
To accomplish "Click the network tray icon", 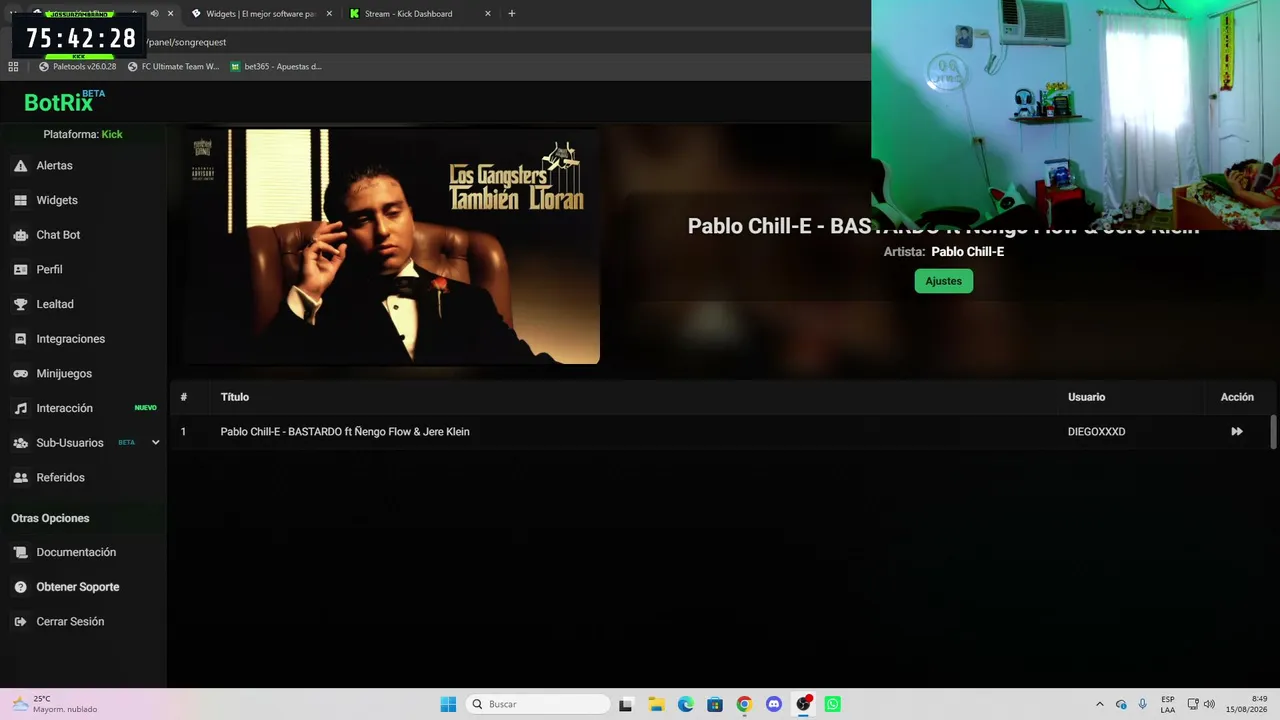I will tap(1193, 704).
